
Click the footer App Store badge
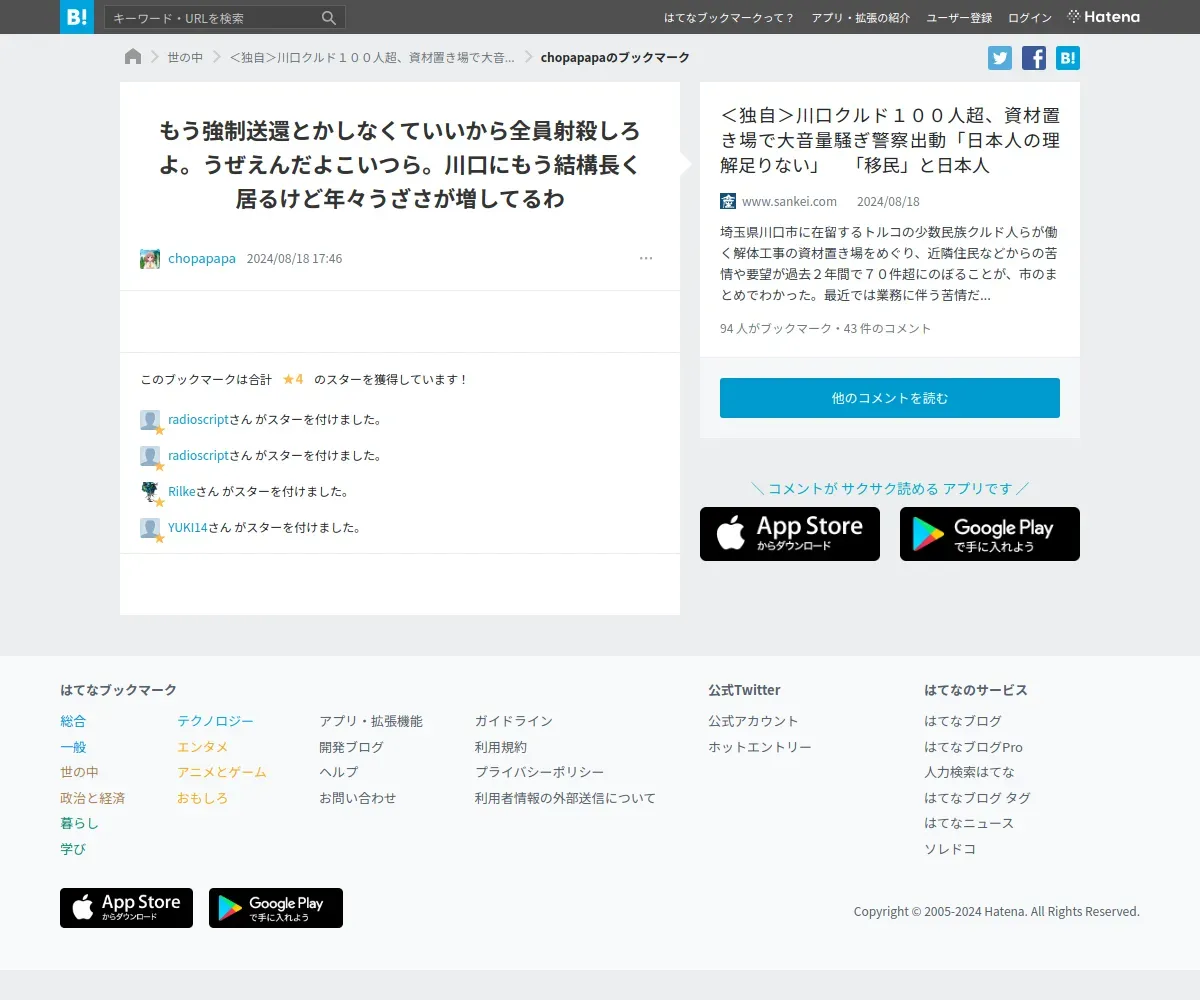pos(126,908)
